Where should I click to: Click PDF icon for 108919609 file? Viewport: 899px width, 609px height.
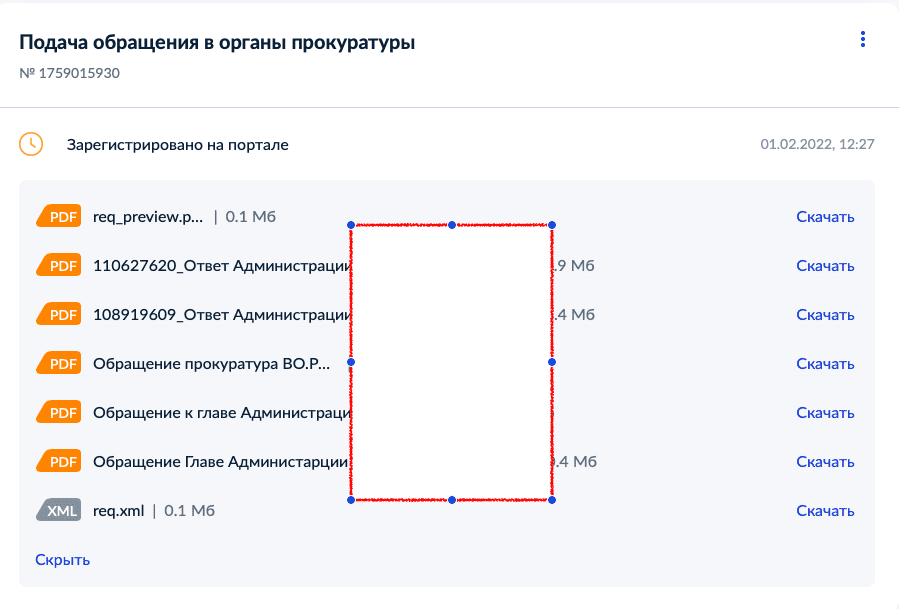(x=58, y=314)
